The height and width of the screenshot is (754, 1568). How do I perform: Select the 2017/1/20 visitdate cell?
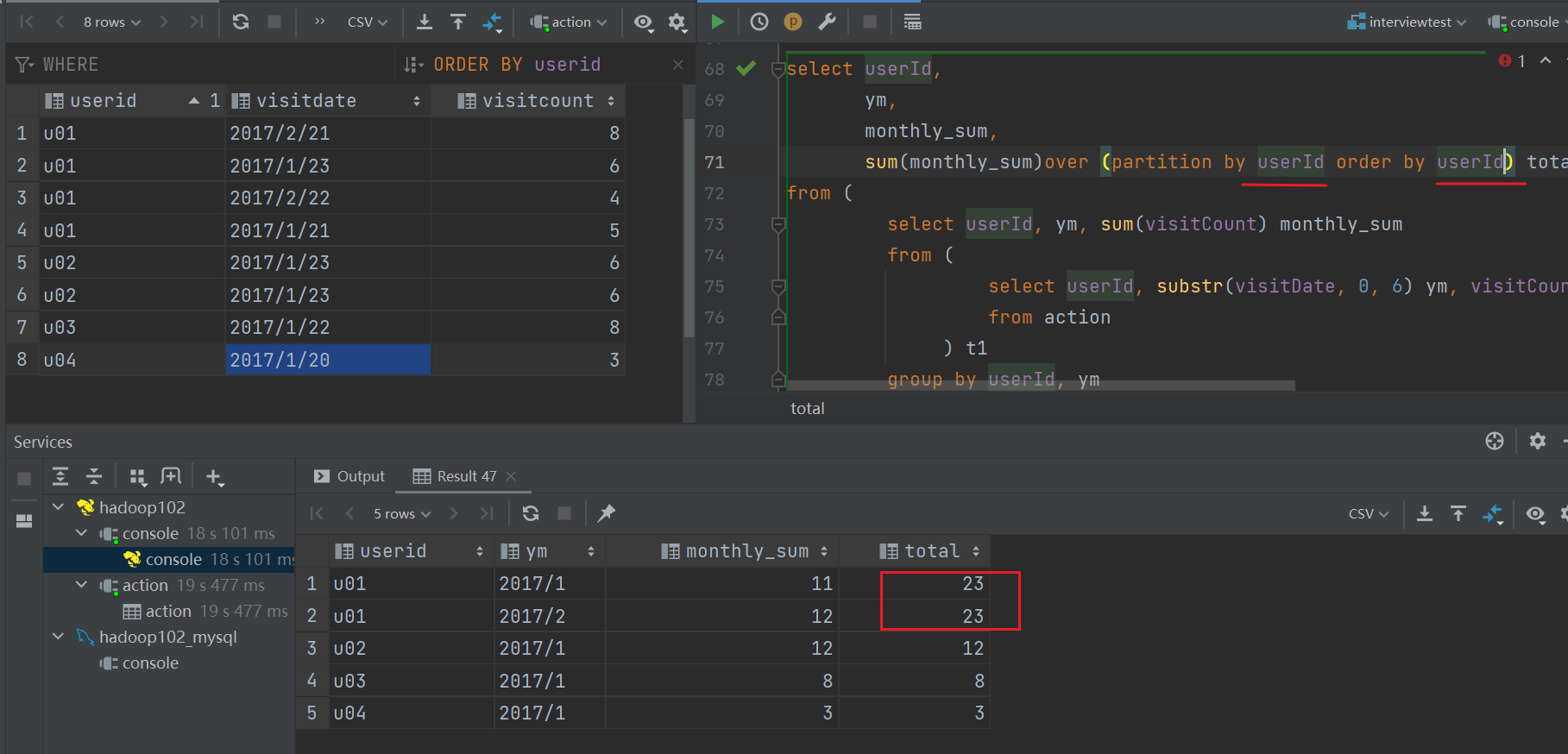(328, 360)
